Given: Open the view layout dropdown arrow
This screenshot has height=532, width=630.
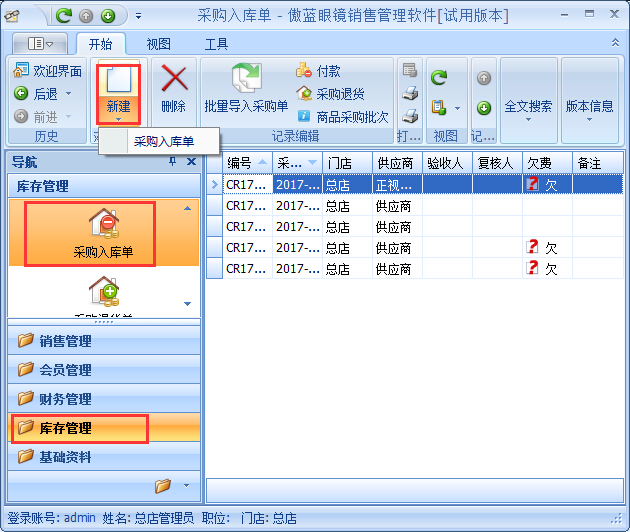Looking at the screenshot, I should [x=457, y=108].
